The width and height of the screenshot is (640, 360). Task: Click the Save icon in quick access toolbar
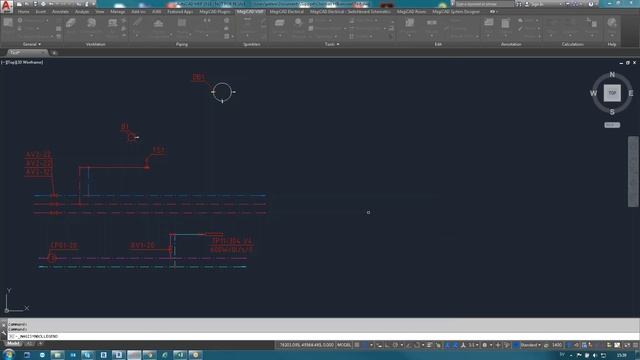(35, 4)
